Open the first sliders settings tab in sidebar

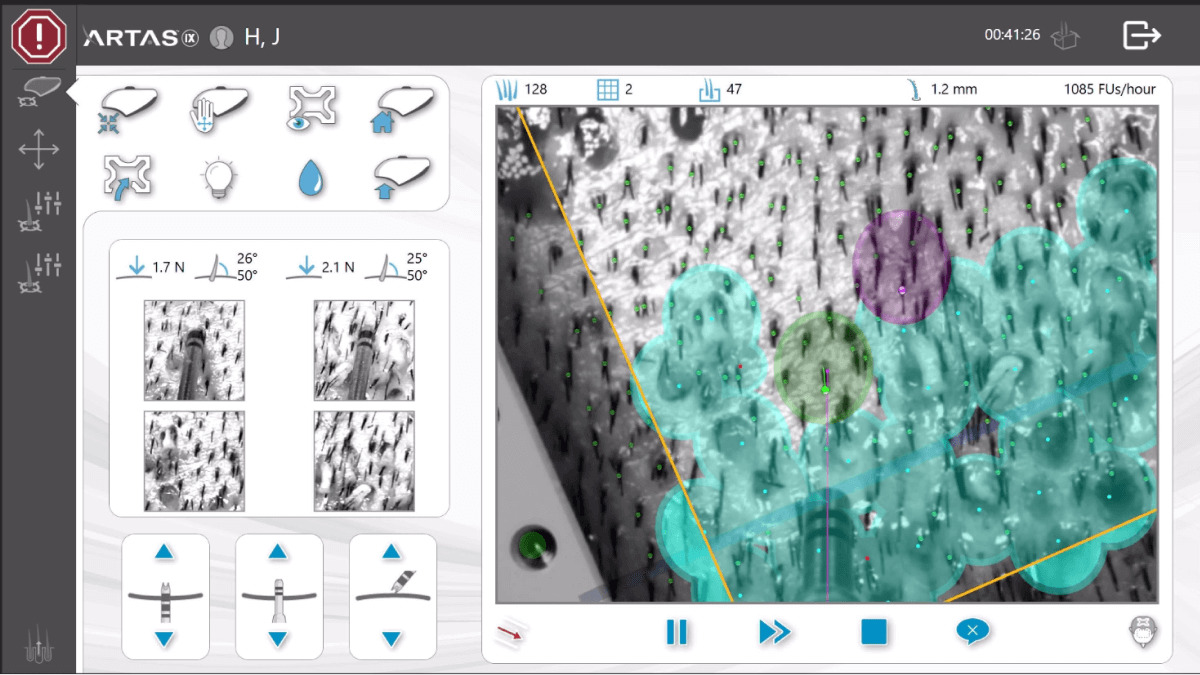click(x=38, y=209)
